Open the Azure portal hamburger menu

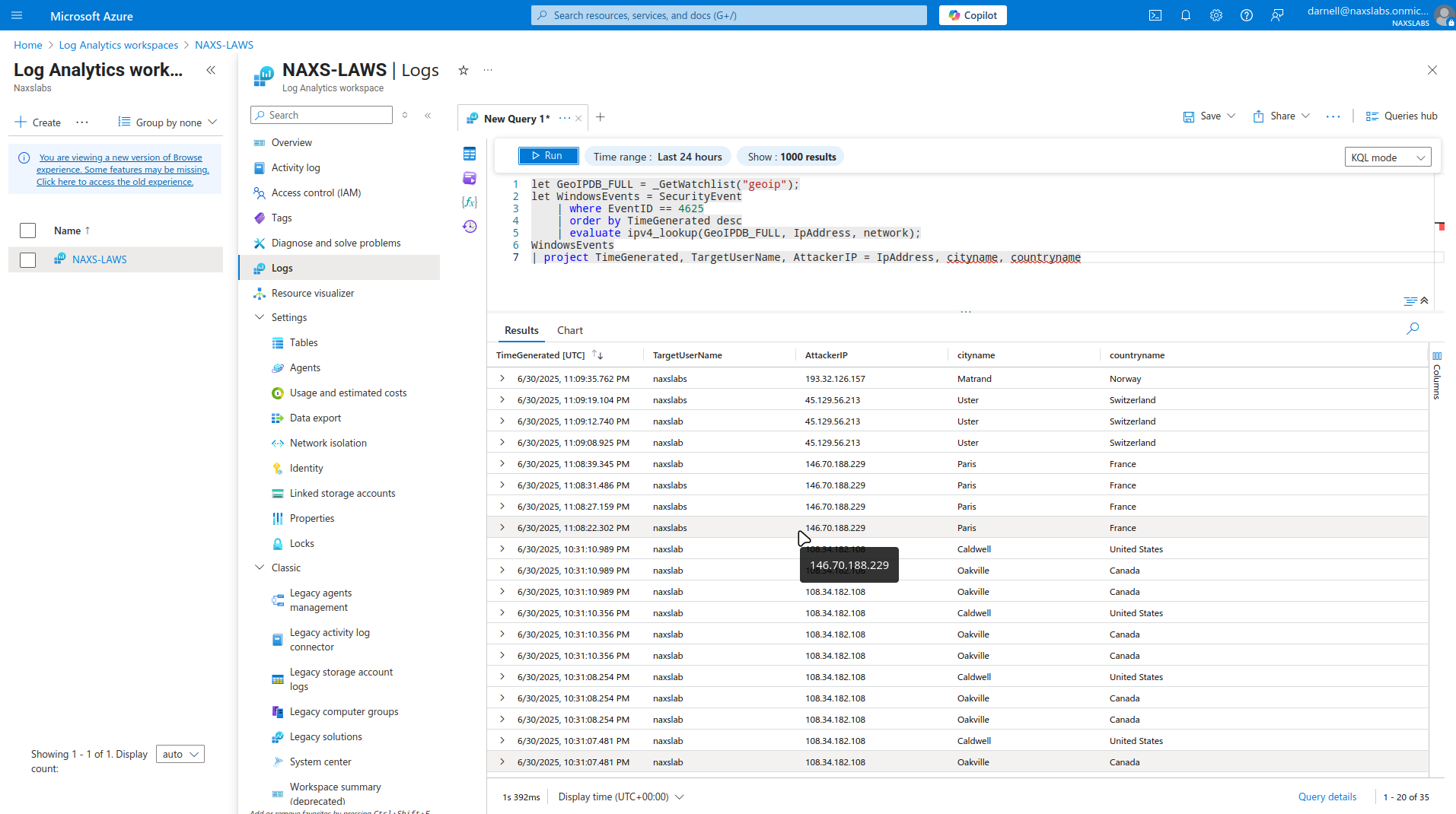17,15
